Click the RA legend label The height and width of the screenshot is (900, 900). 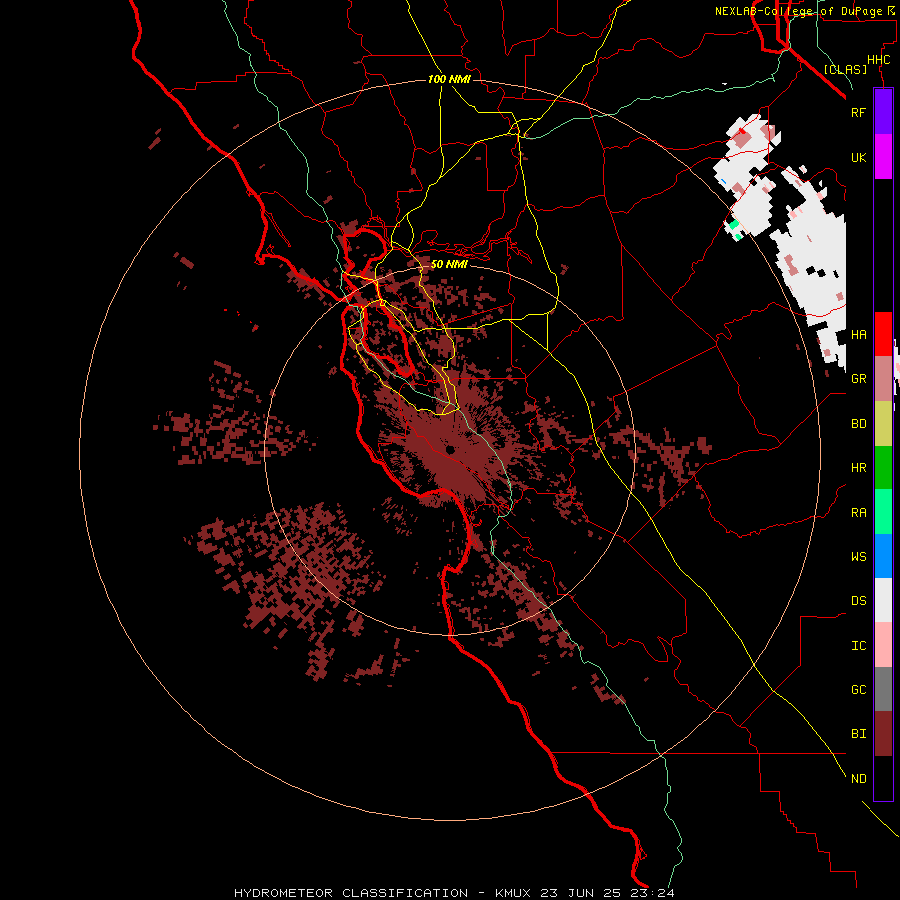coord(858,513)
